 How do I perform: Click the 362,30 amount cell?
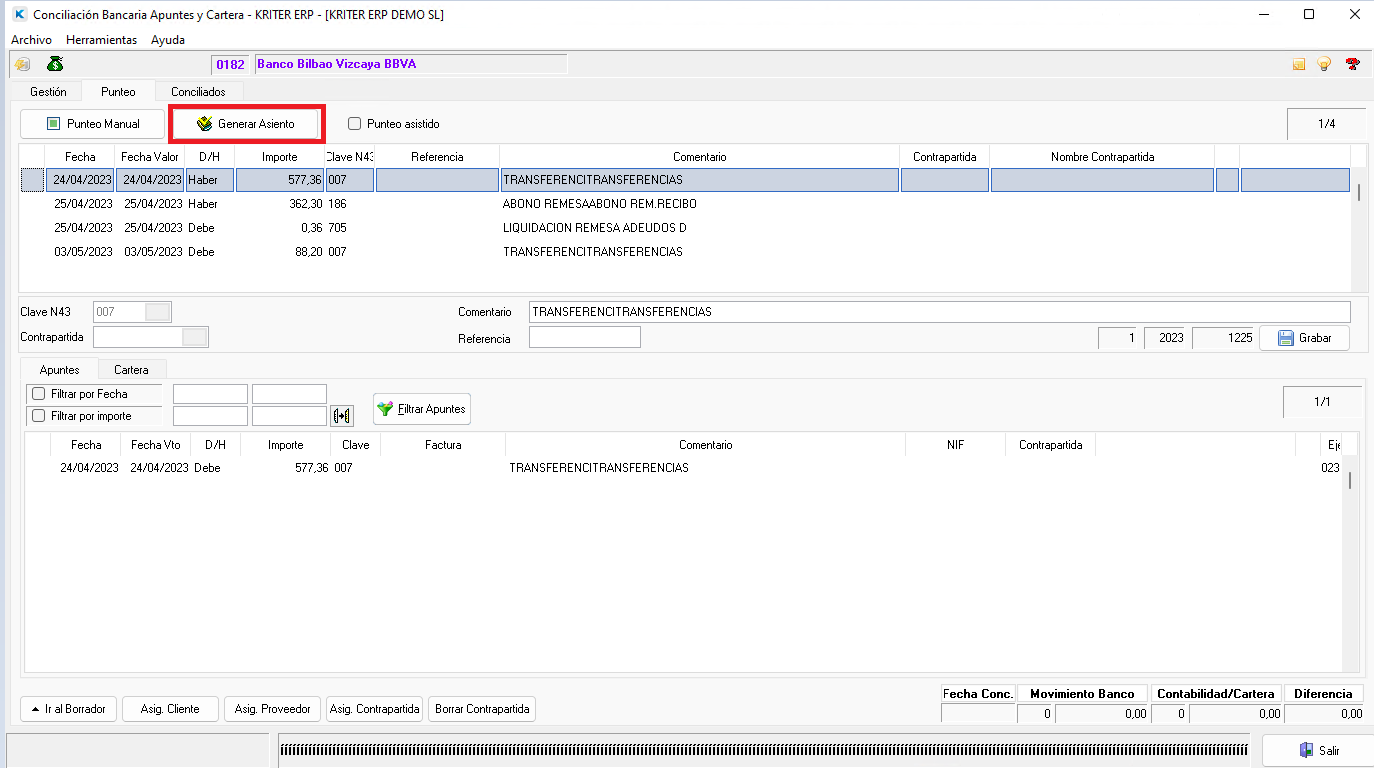coord(279,204)
